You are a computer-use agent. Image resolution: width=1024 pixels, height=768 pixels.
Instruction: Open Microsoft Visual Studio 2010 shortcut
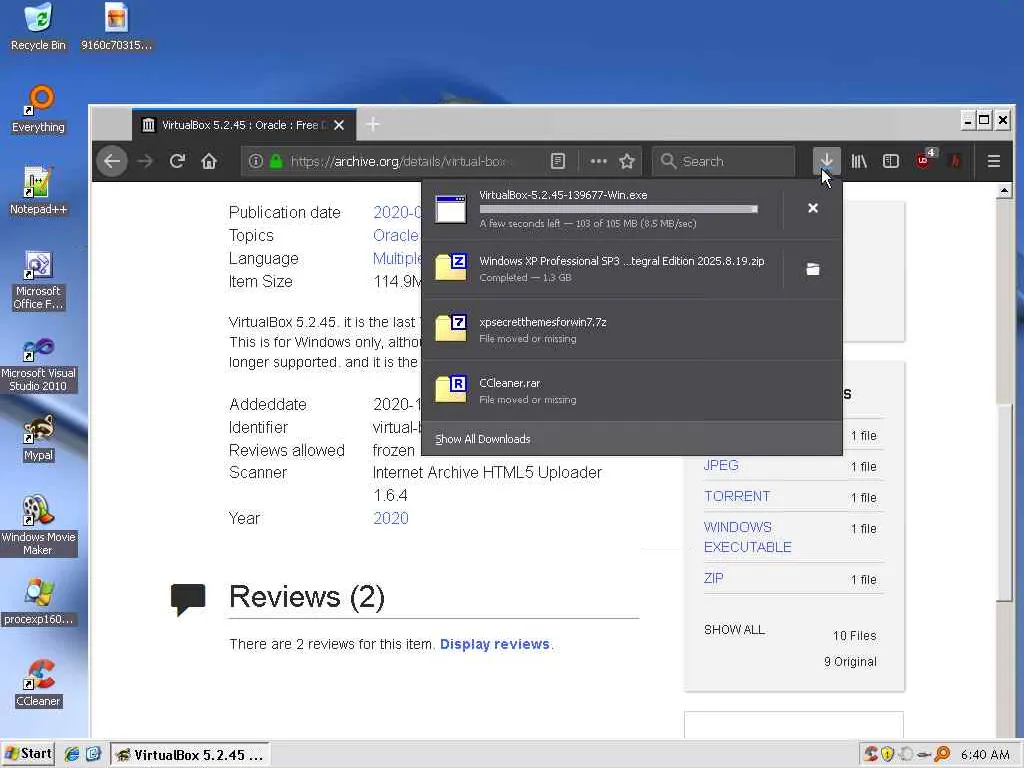click(38, 364)
